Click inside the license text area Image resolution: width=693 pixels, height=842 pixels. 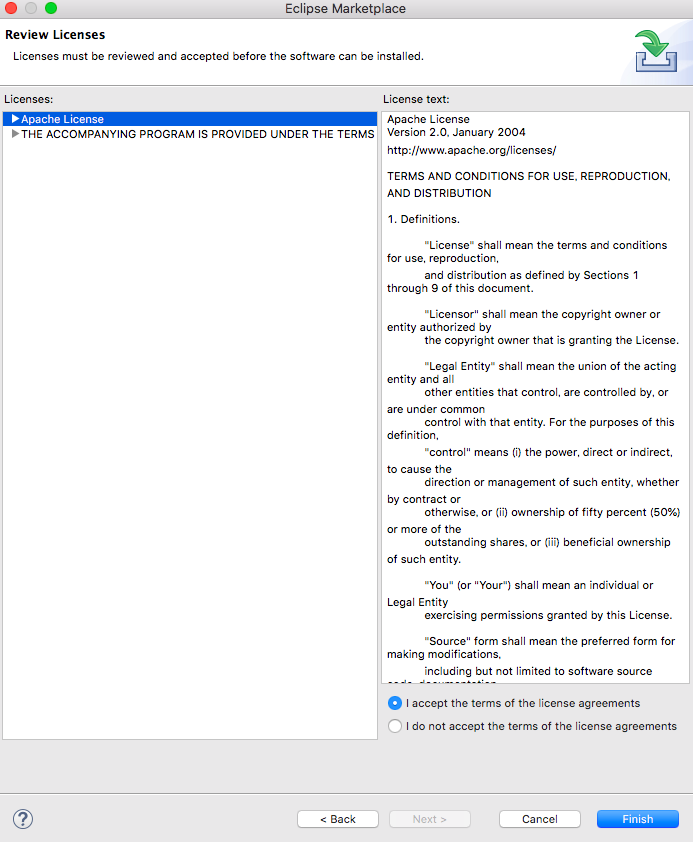point(535,397)
